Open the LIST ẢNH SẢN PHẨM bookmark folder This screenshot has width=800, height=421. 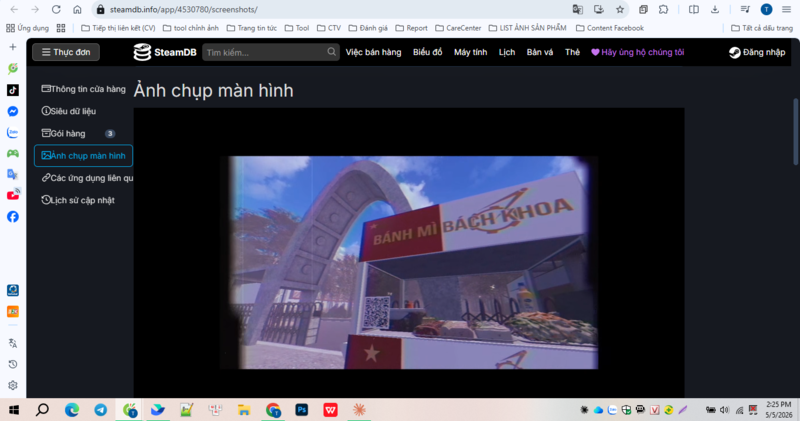528,28
